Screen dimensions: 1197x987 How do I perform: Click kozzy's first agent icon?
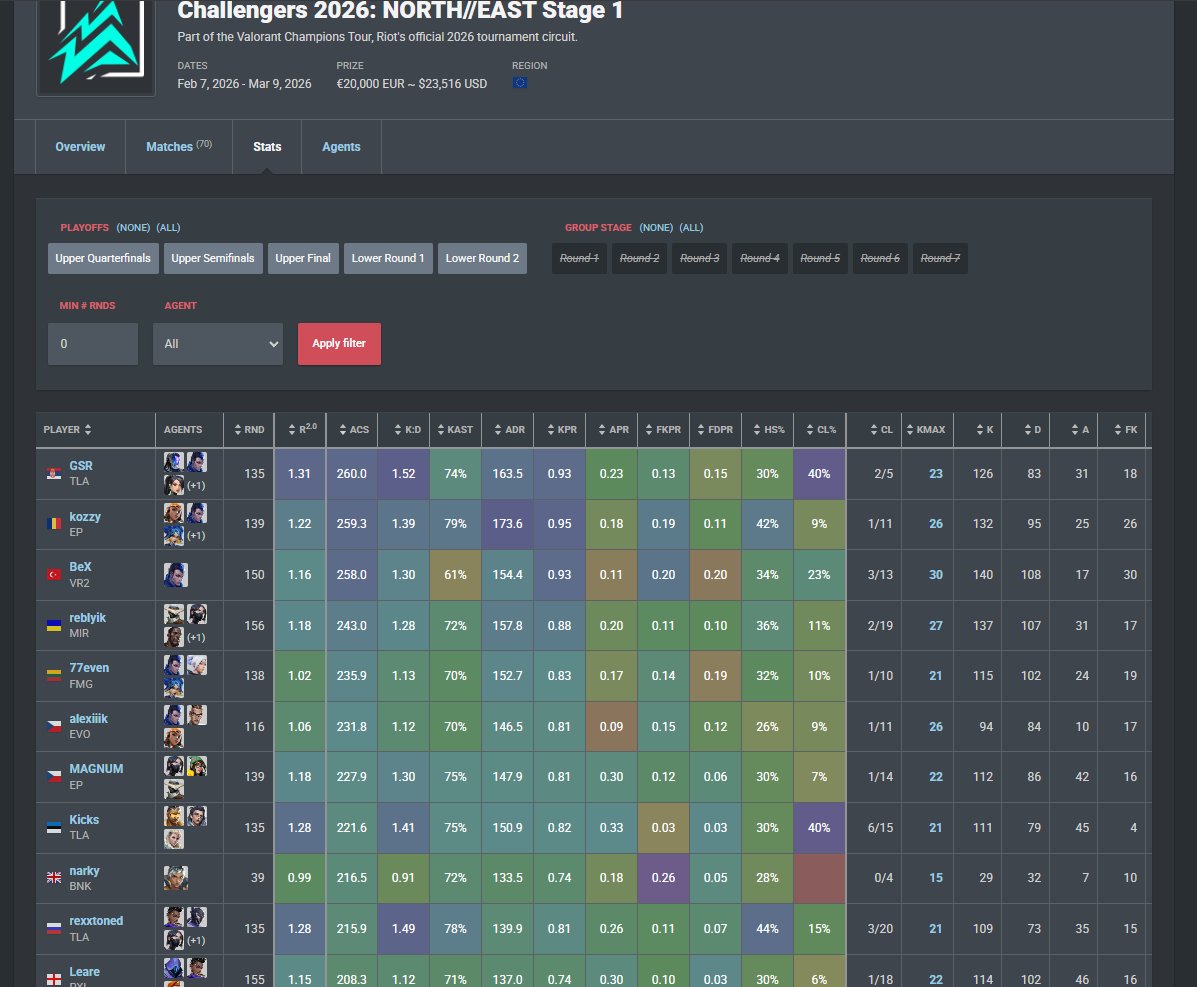point(173,512)
